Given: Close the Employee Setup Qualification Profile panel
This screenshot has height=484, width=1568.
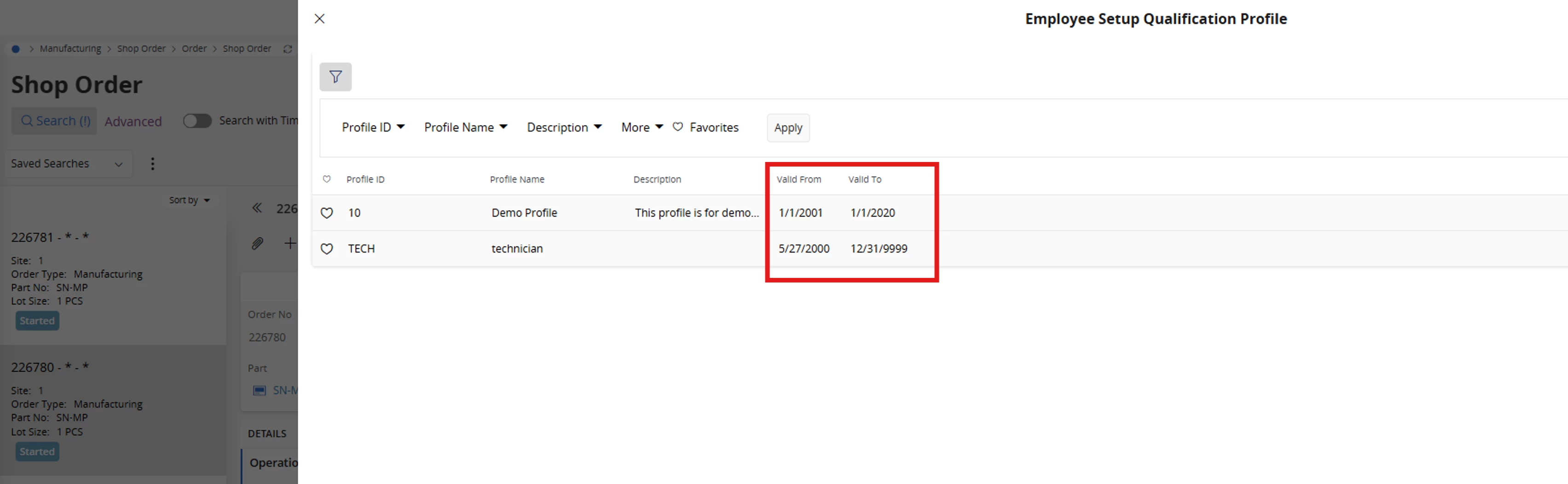Looking at the screenshot, I should coord(319,19).
